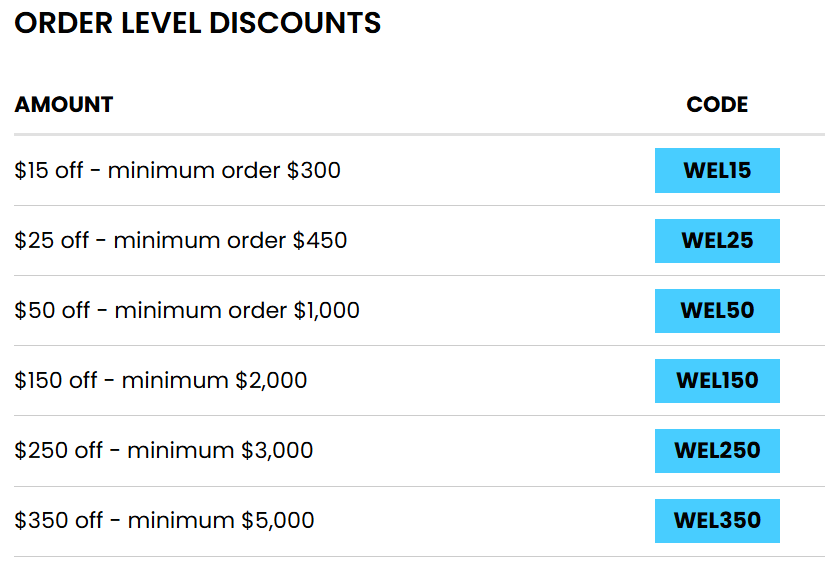The image size is (827, 578).
Task: Tap the WEL350 code button
Action: coord(717,521)
